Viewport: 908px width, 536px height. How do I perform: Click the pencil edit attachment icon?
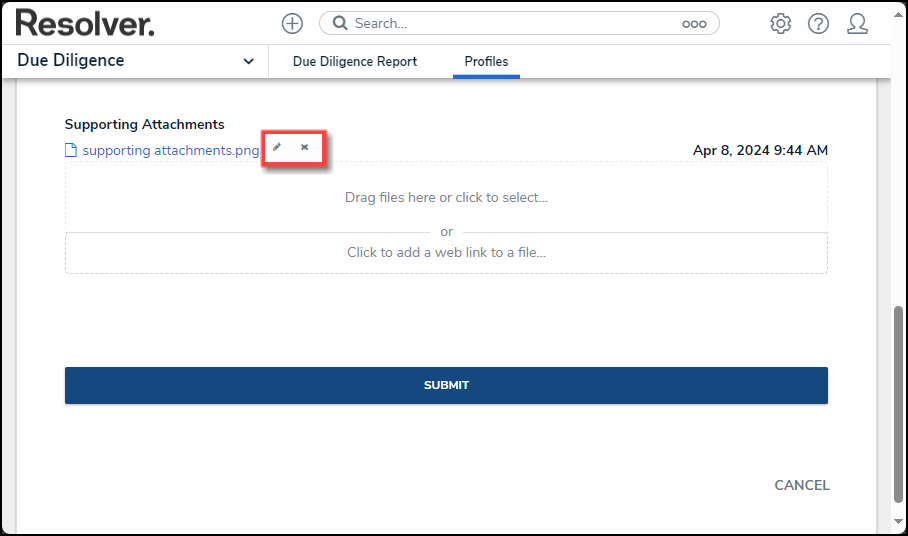click(277, 147)
